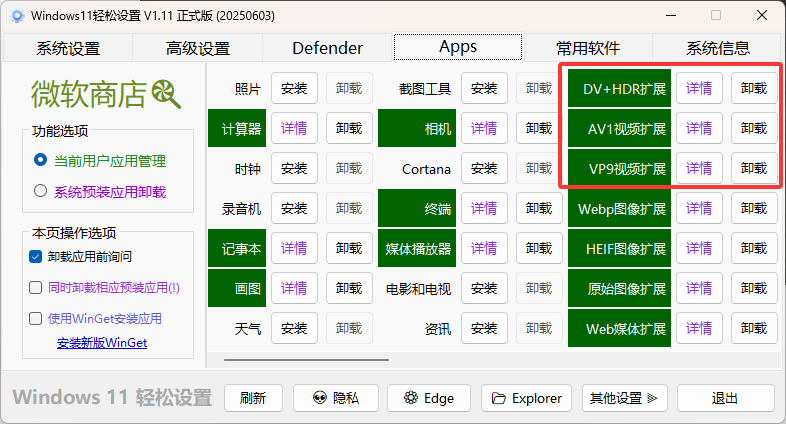
Task: Uninstall 画图 app
Action: tap(349, 288)
